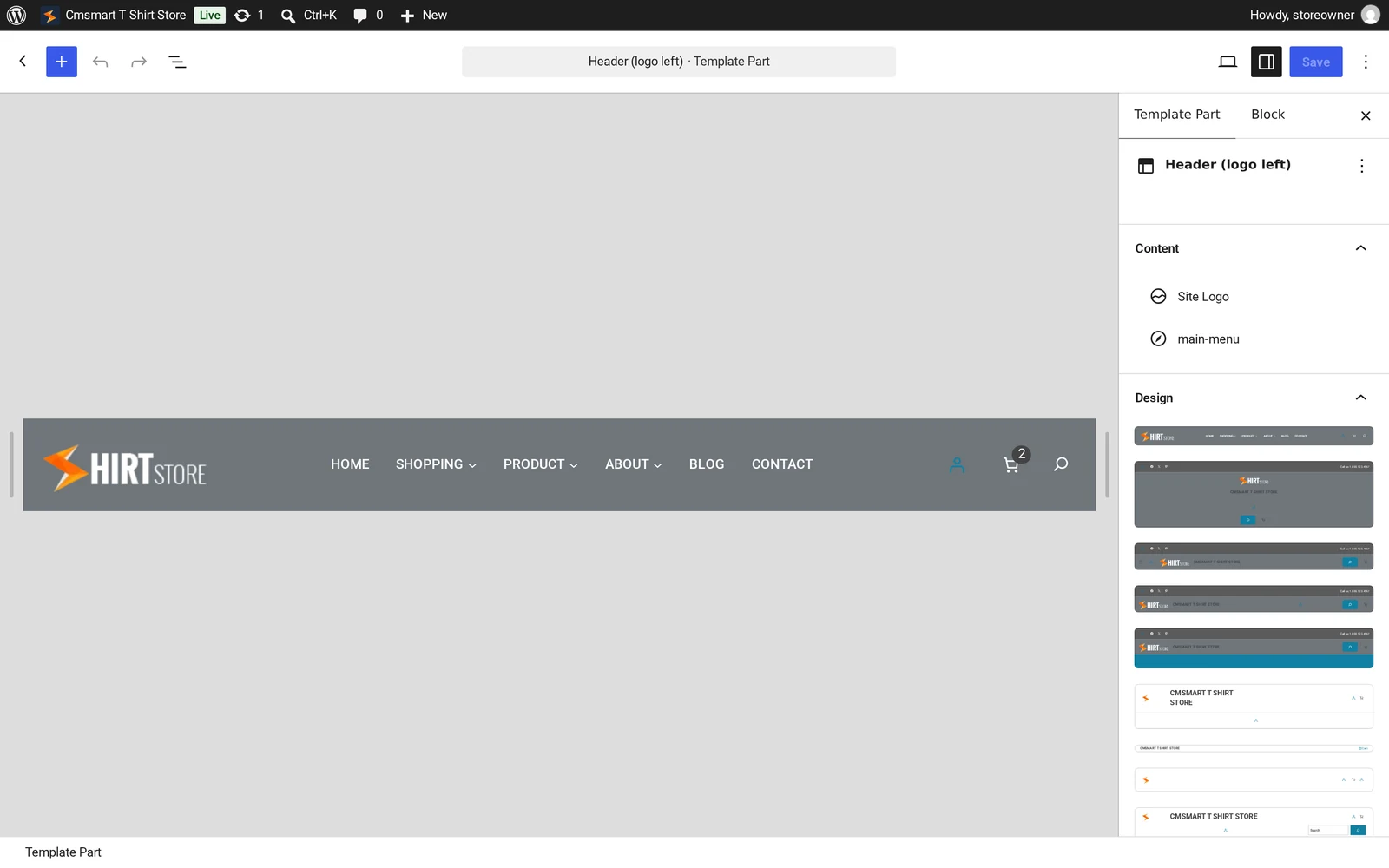This screenshot has height=868, width=1389.
Task: Click CONTACT in the header navigation
Action: pyautogui.click(x=782, y=464)
